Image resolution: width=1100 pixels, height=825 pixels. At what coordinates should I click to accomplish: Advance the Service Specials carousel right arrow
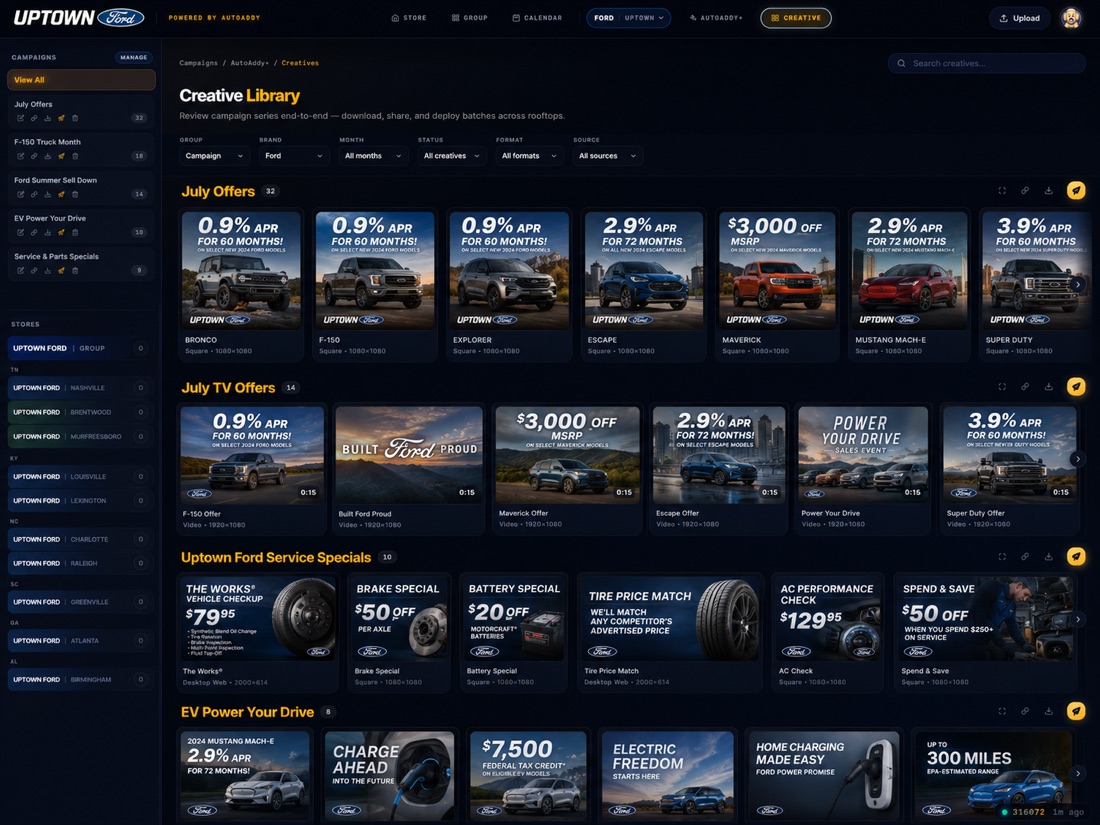pyautogui.click(x=1078, y=619)
